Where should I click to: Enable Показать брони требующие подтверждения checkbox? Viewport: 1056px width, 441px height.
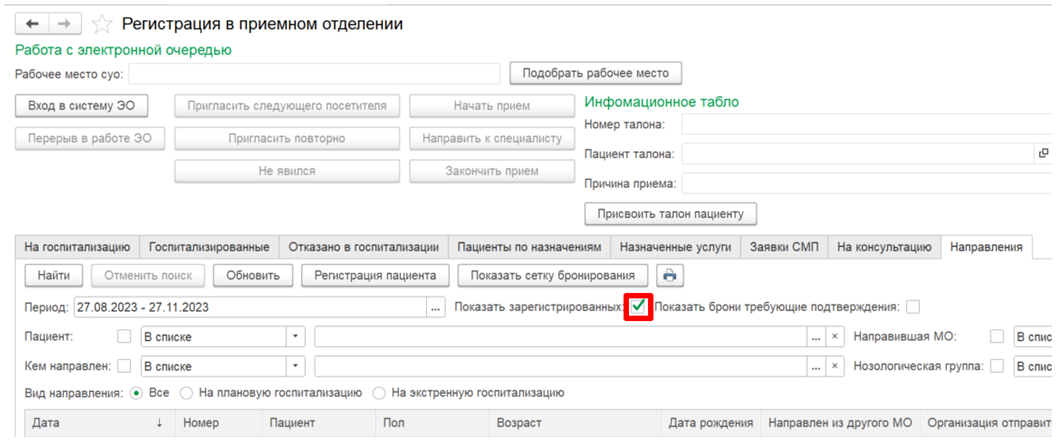click(x=912, y=307)
